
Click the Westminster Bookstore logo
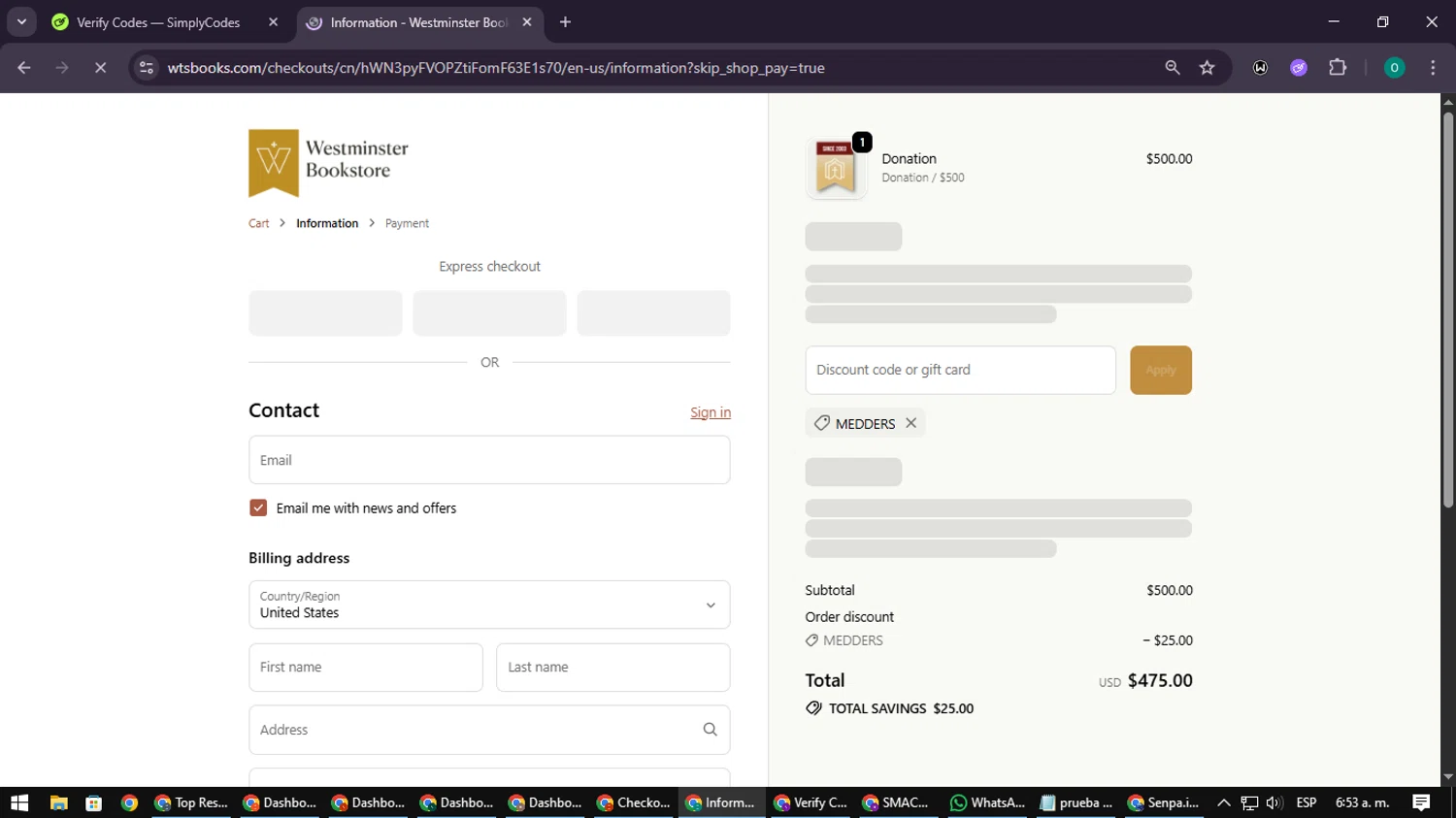pyautogui.click(x=328, y=163)
